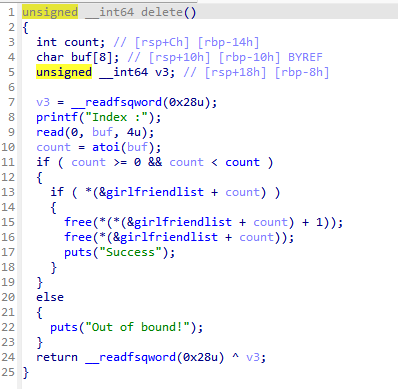Click the free call on line 15
398x389 pixels.
coord(78,222)
